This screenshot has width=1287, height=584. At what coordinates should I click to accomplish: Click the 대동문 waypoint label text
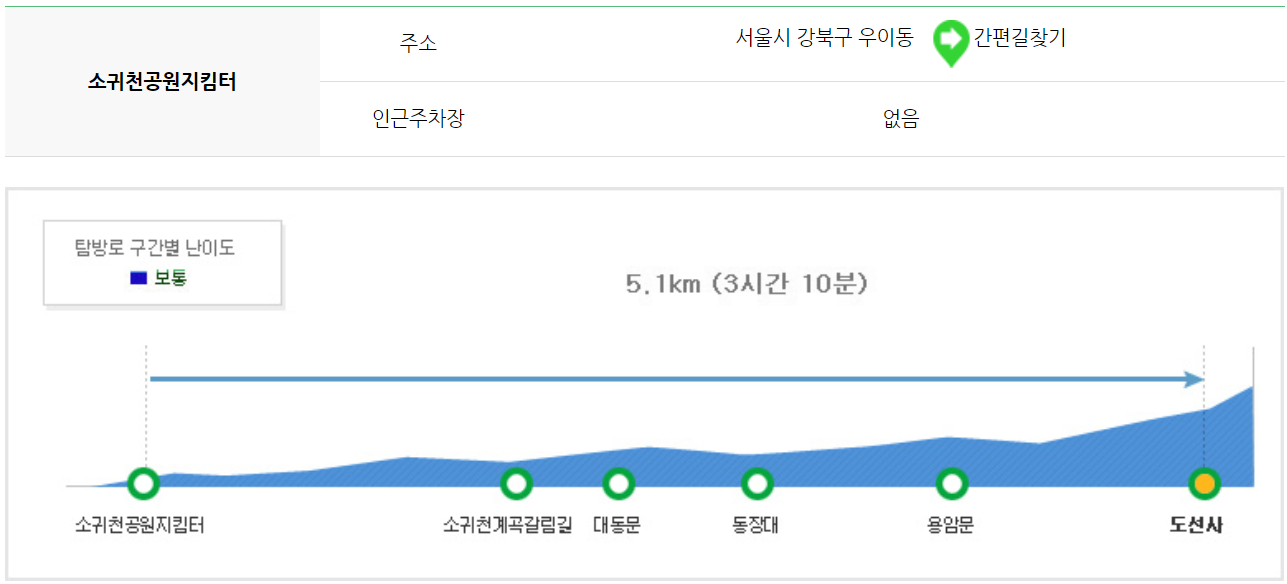618,524
